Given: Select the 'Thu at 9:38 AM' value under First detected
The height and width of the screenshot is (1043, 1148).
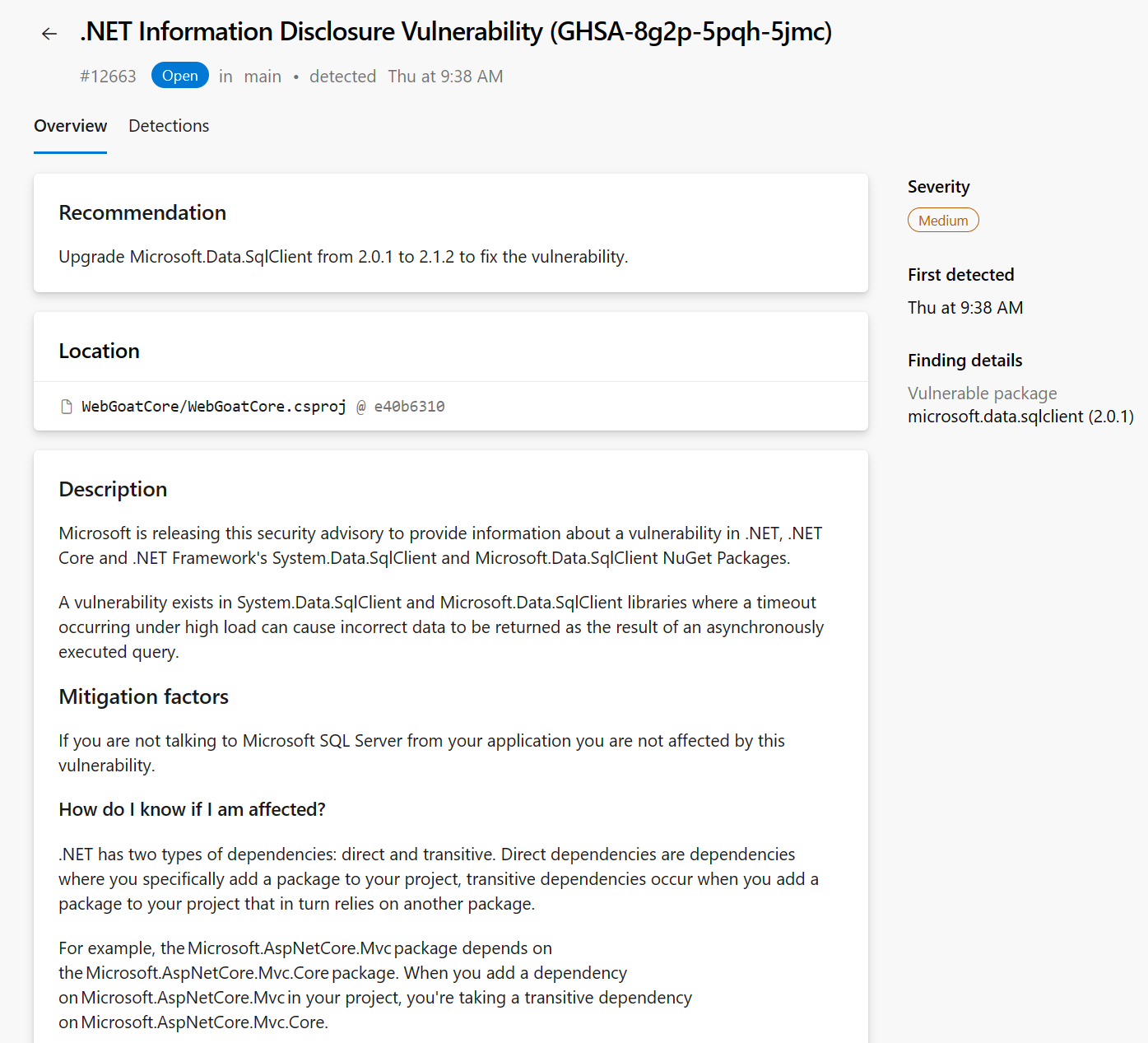Looking at the screenshot, I should (965, 308).
